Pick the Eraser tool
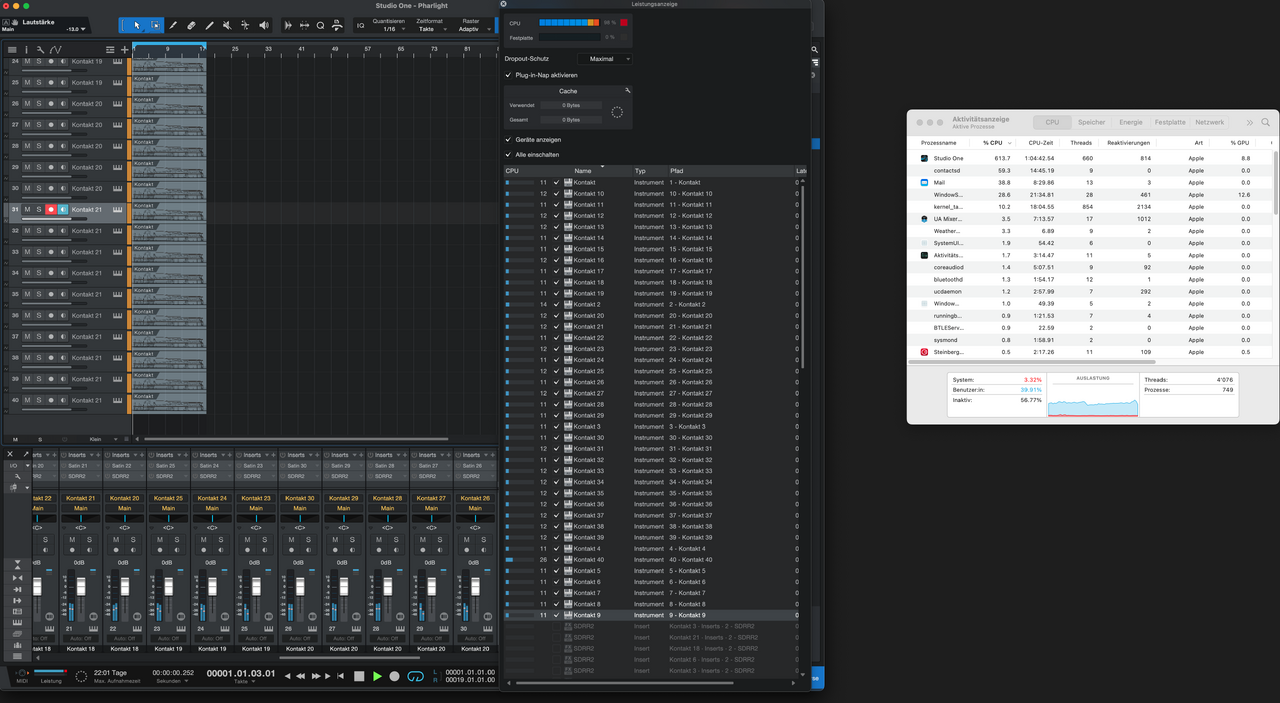This screenshot has height=703, width=1280. (x=191, y=25)
